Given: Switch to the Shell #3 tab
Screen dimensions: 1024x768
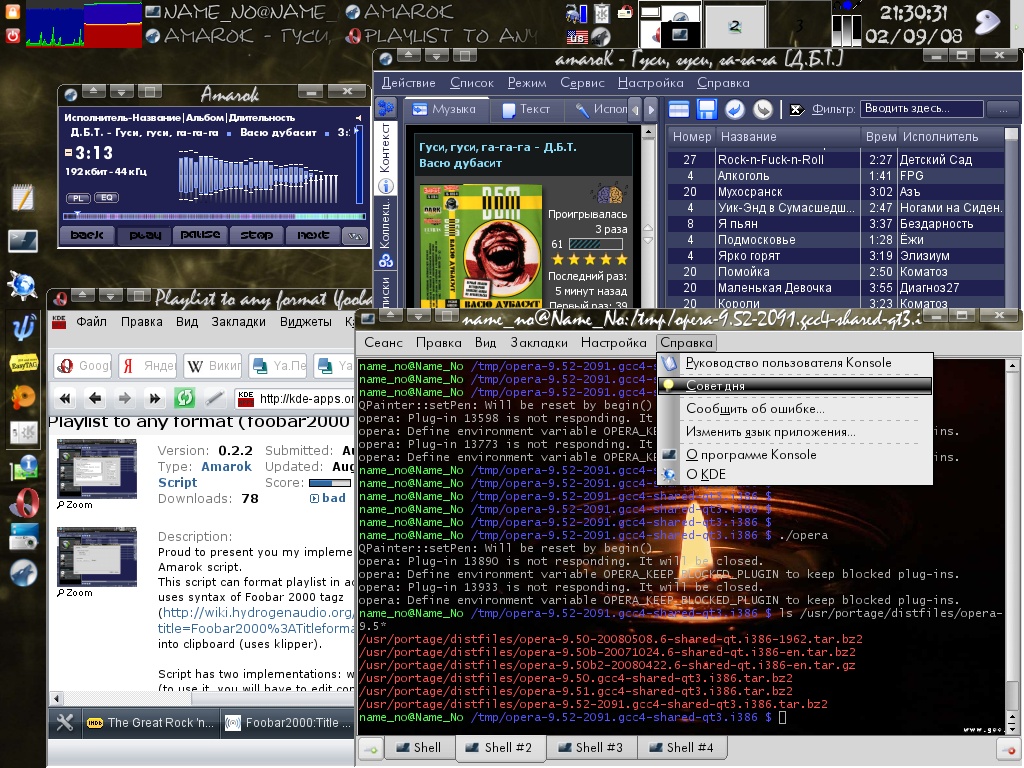Looking at the screenshot, I should click(x=590, y=748).
